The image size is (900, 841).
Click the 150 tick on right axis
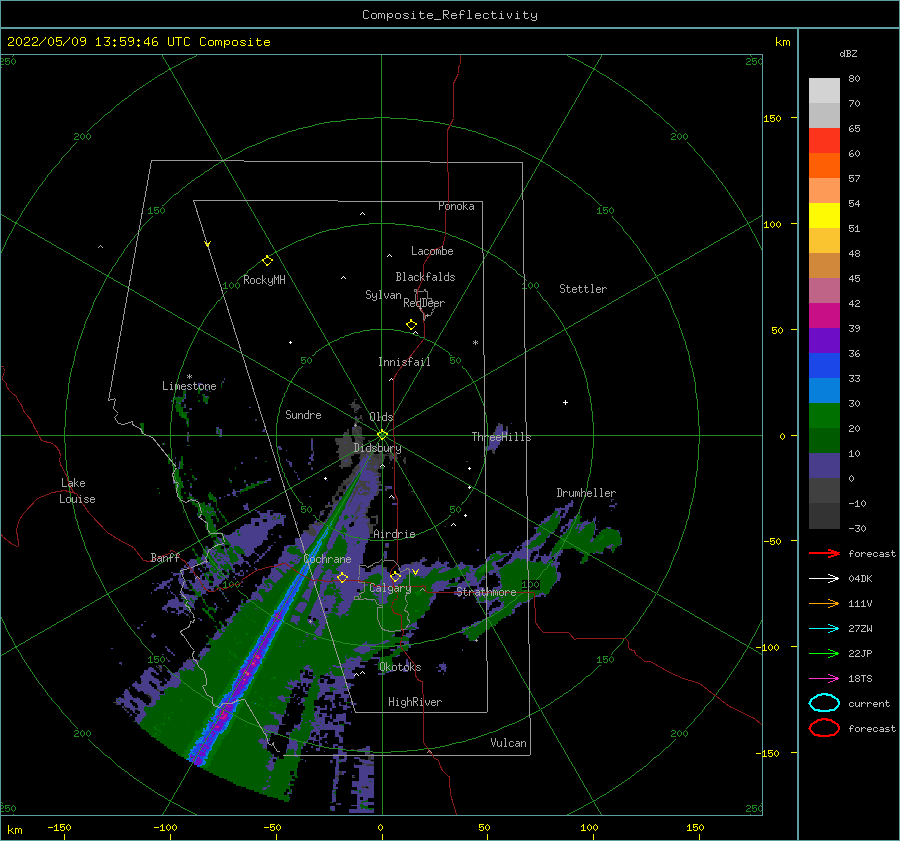[772, 118]
